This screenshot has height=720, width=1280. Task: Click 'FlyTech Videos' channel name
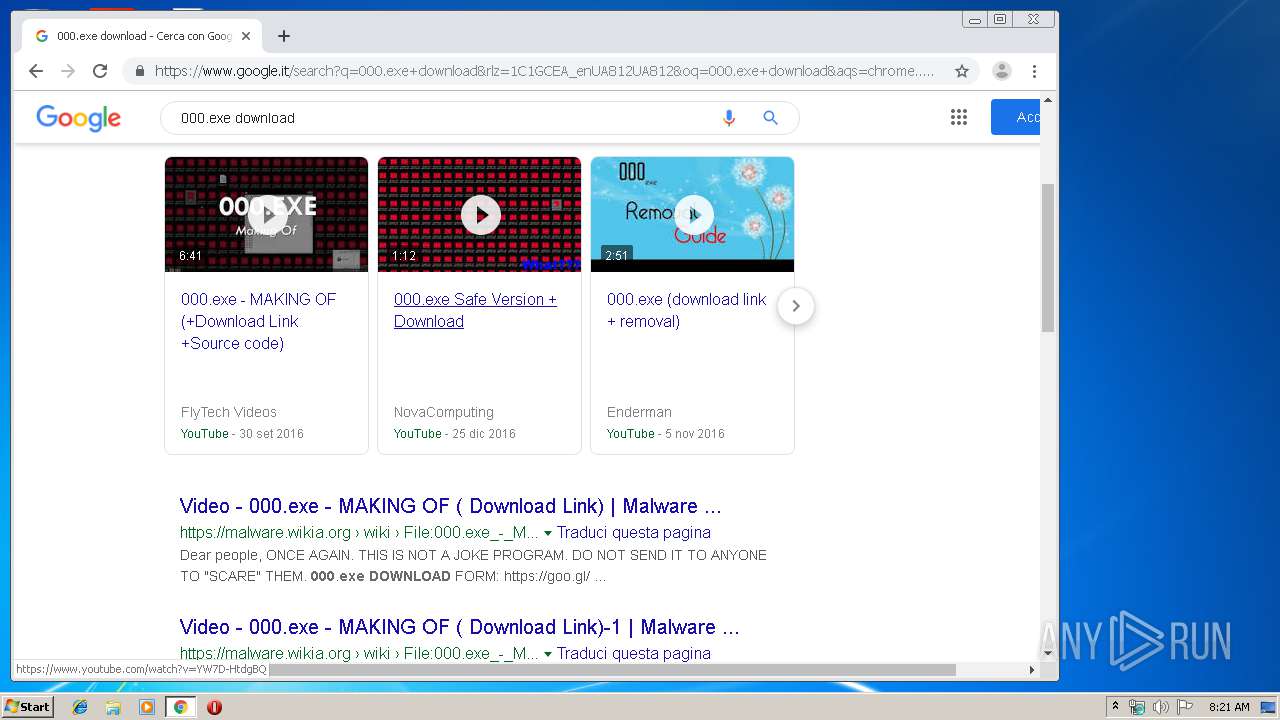click(229, 412)
